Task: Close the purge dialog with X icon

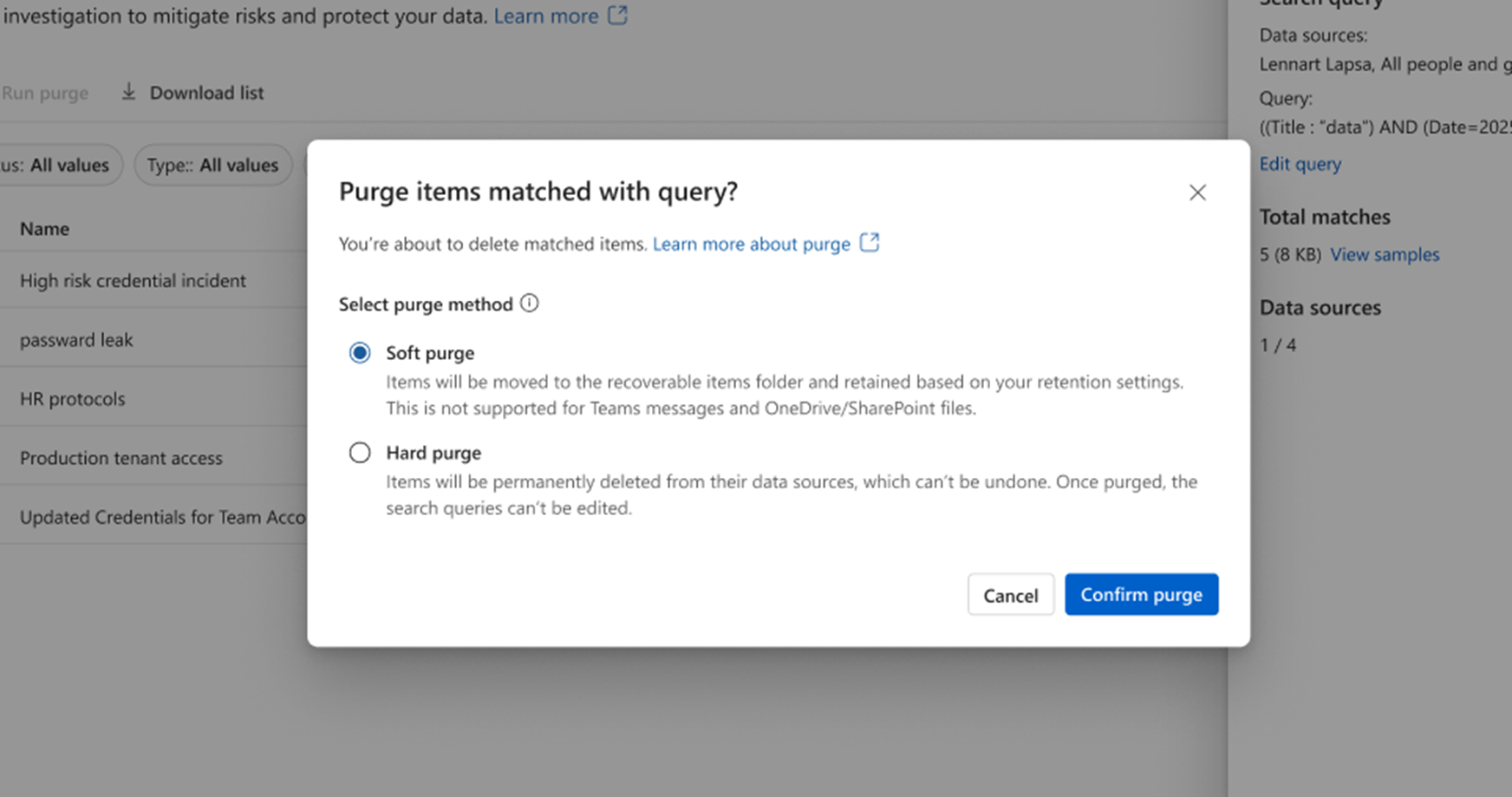Action: [1197, 193]
